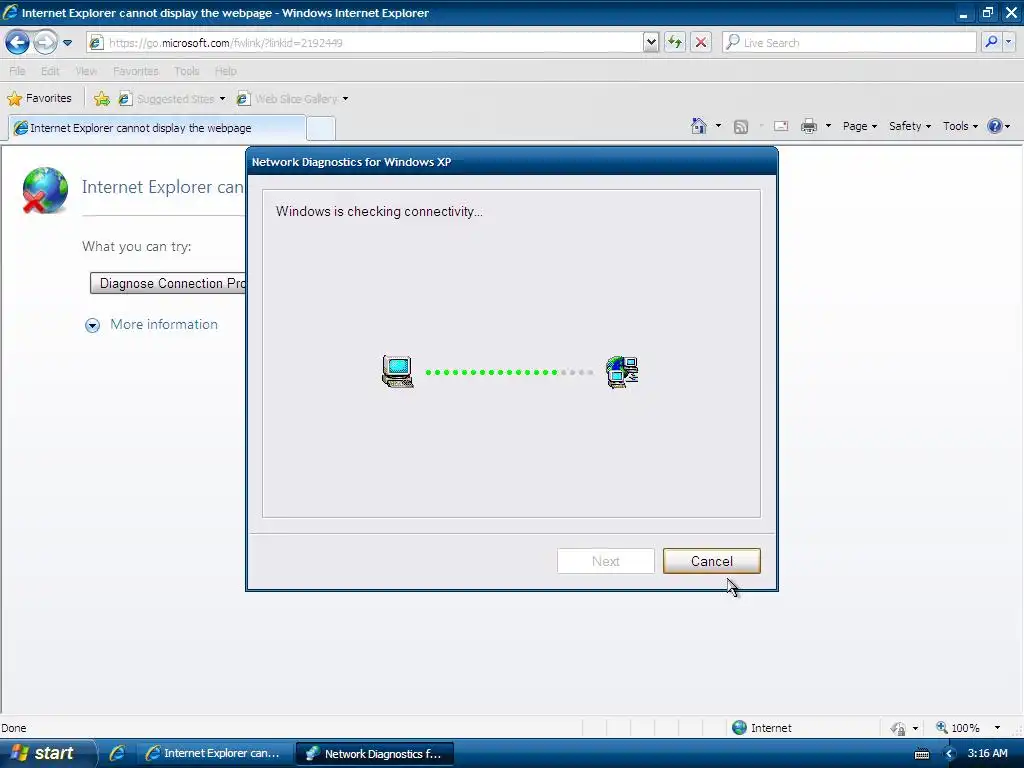Image resolution: width=1024 pixels, height=768 pixels.
Task: Open the Tools command bar menu
Action: coord(960,126)
